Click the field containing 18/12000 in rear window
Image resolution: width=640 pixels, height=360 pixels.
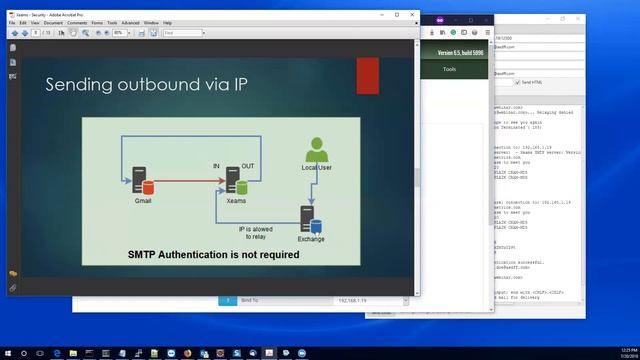pyautogui.click(x=539, y=38)
